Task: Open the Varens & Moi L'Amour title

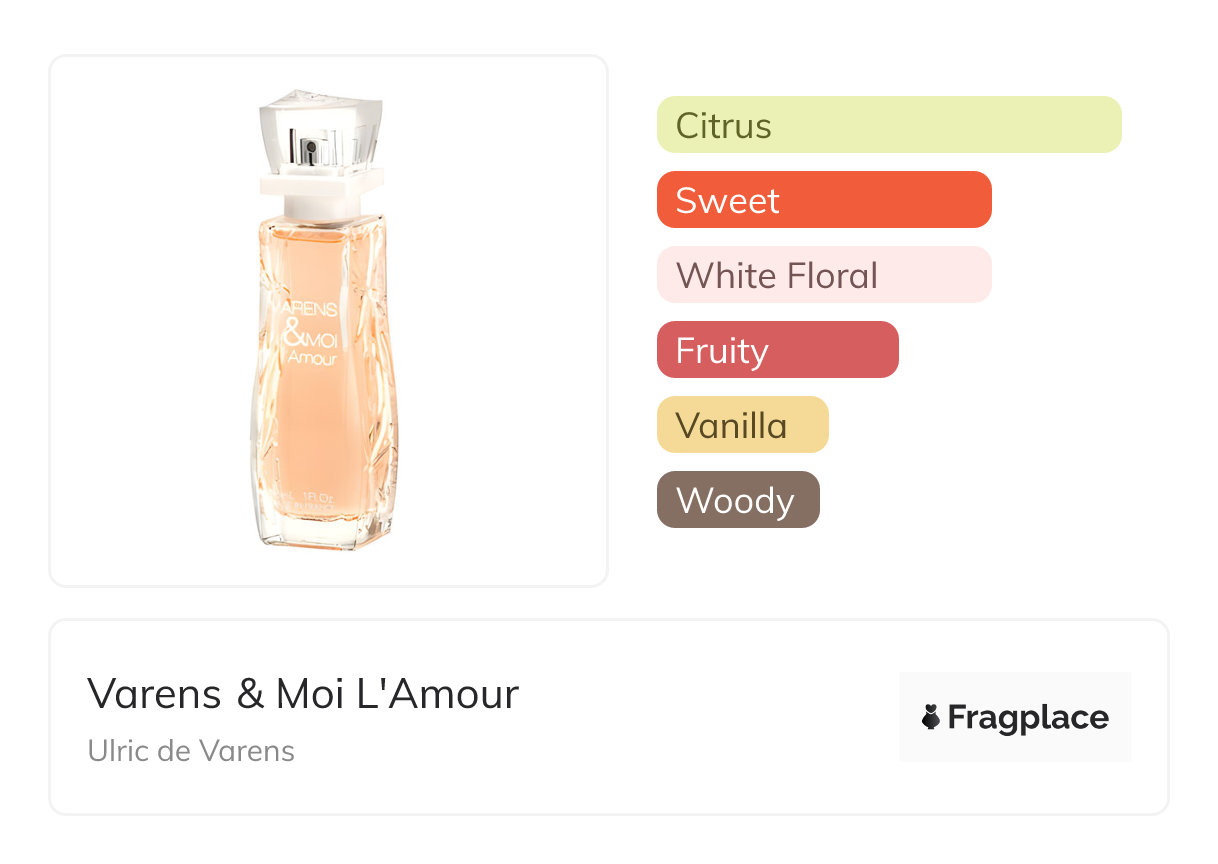Action: tap(303, 694)
